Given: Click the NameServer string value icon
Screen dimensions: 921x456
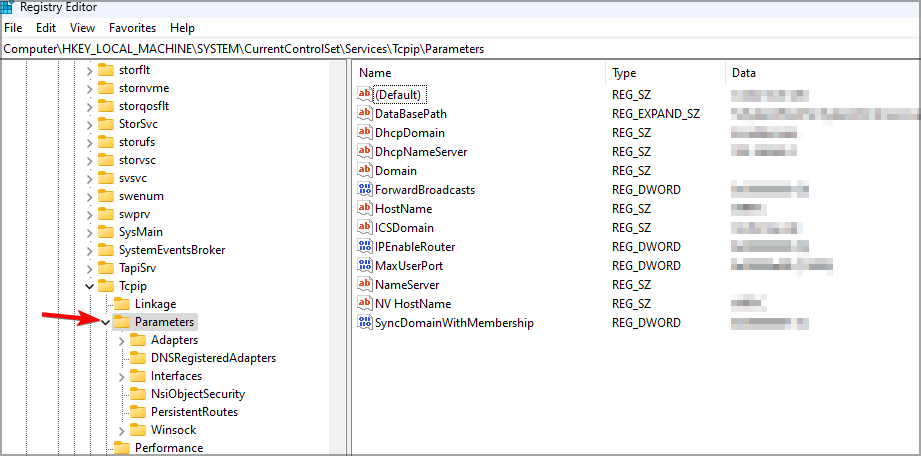Looking at the screenshot, I should tap(365, 284).
